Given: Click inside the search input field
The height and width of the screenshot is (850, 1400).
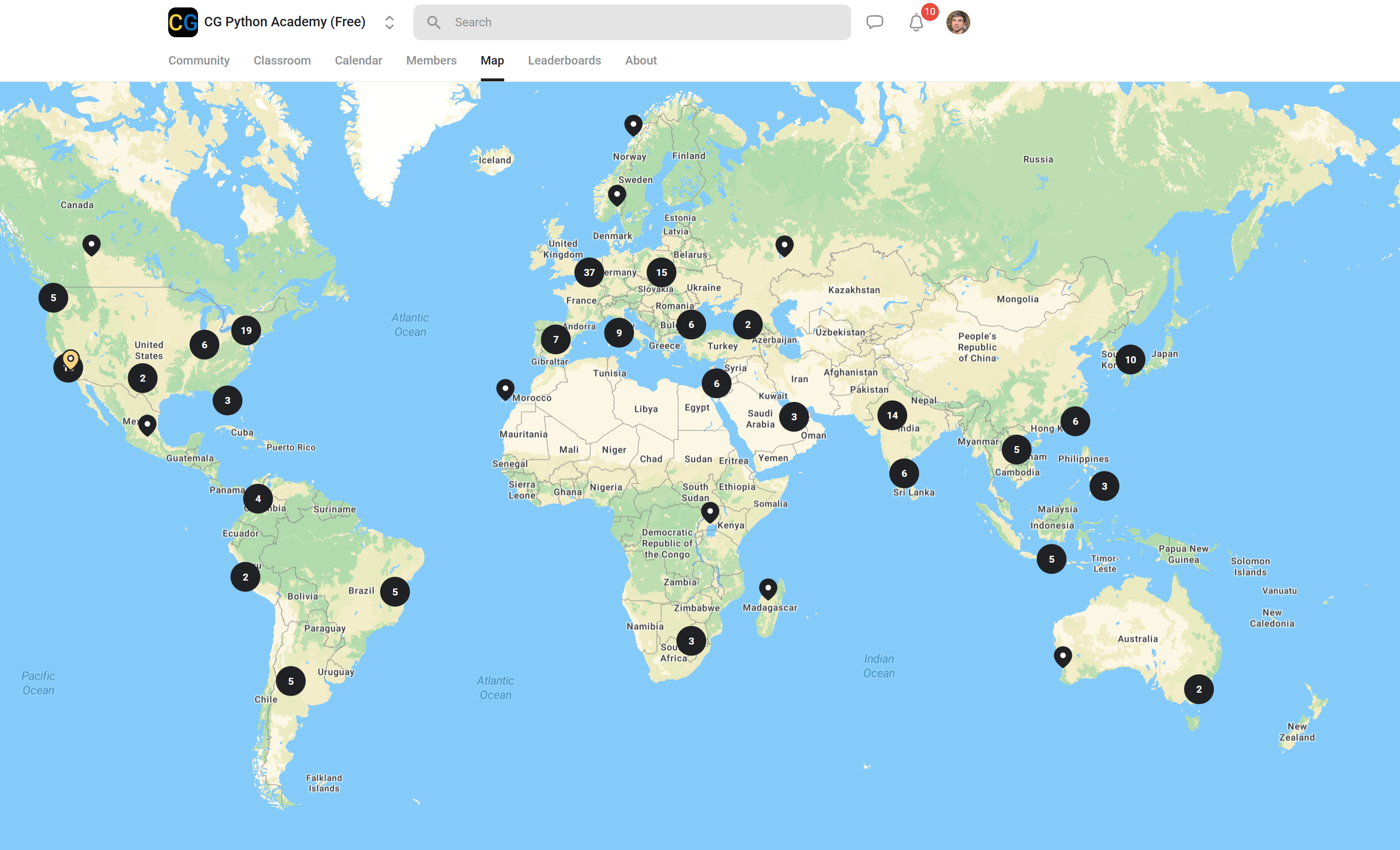Looking at the screenshot, I should (625, 22).
